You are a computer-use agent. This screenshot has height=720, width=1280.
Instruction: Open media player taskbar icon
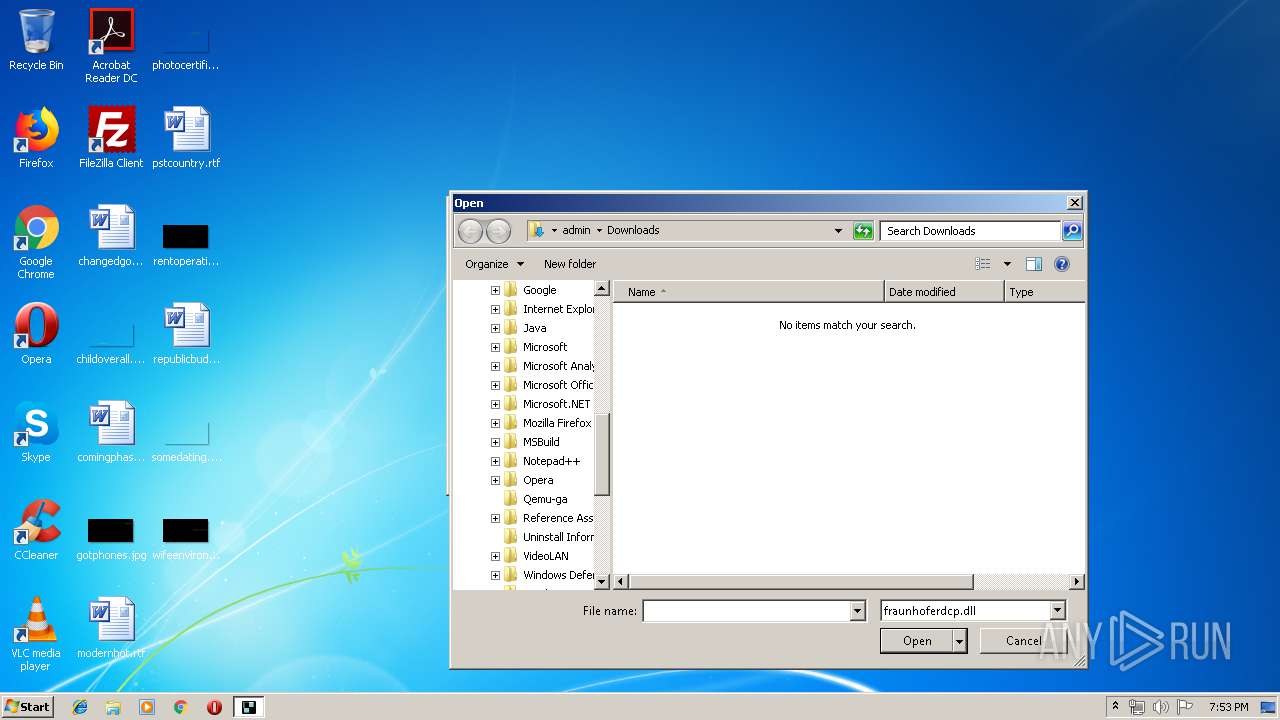147,707
